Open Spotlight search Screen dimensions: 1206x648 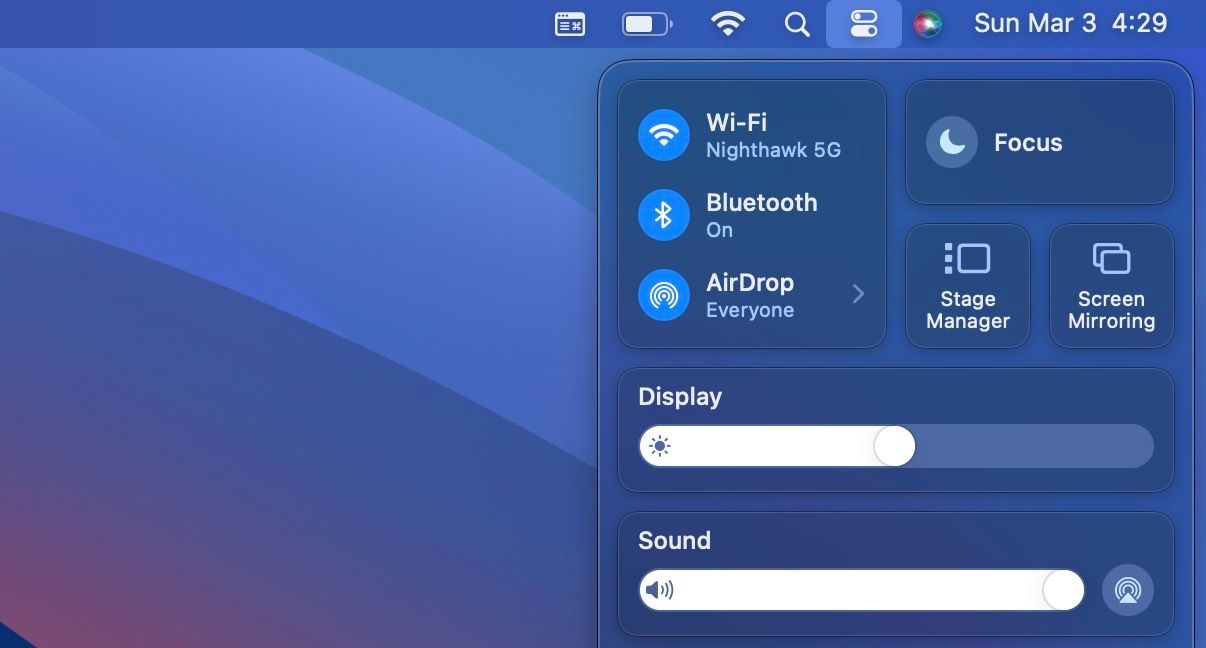[797, 23]
